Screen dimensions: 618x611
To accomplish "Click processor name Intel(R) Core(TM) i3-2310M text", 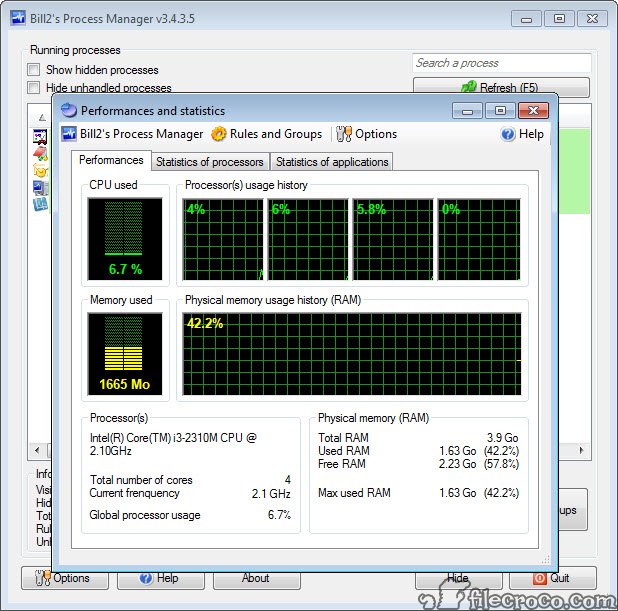I will click(x=173, y=444).
